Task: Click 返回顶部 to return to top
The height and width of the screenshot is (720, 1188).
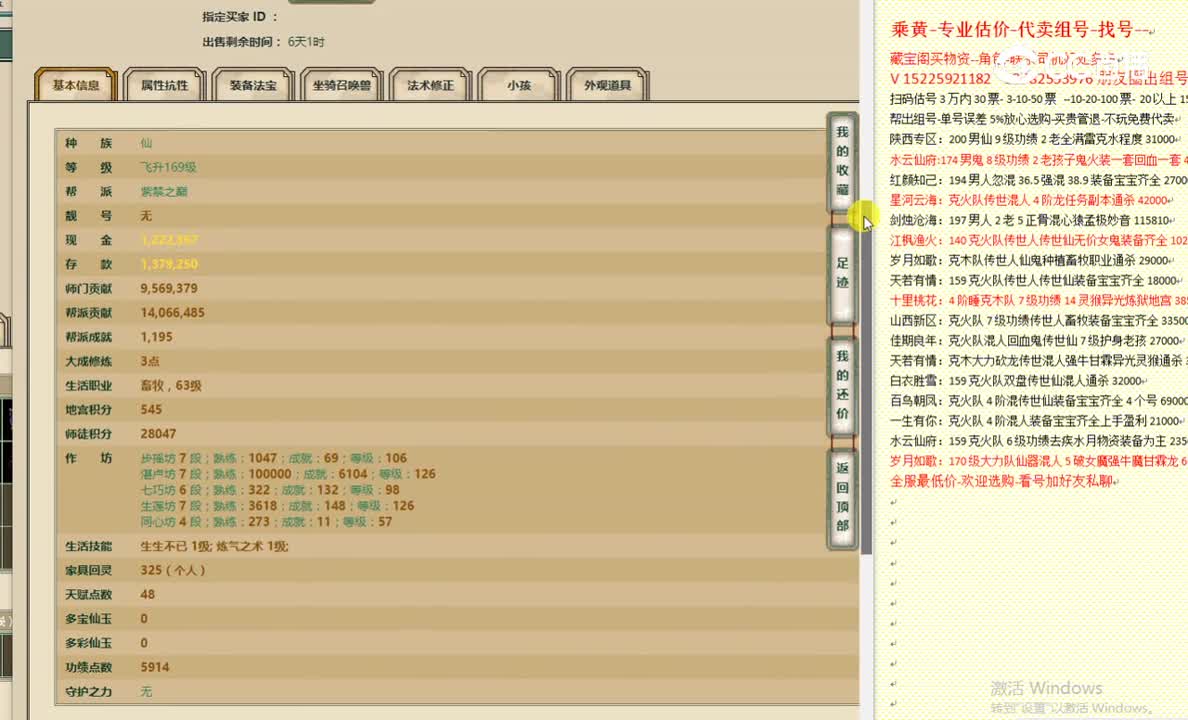Action: [843, 497]
